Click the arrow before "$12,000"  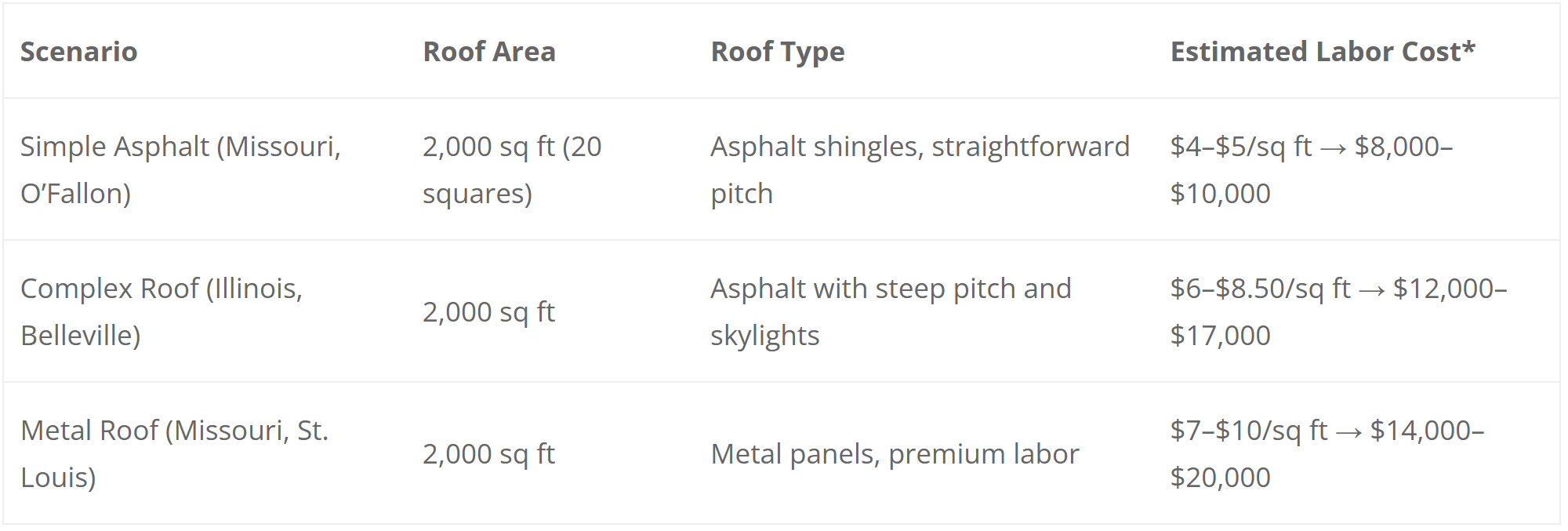(1371, 290)
